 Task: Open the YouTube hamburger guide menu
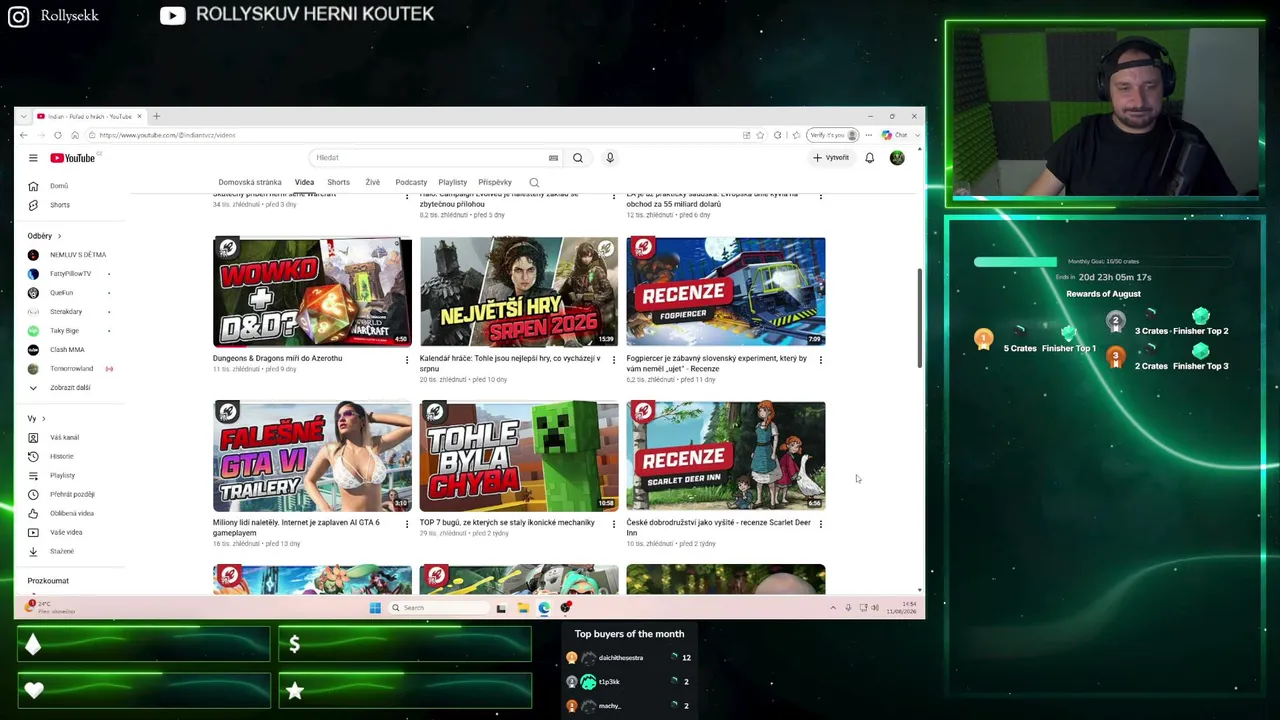(33, 158)
